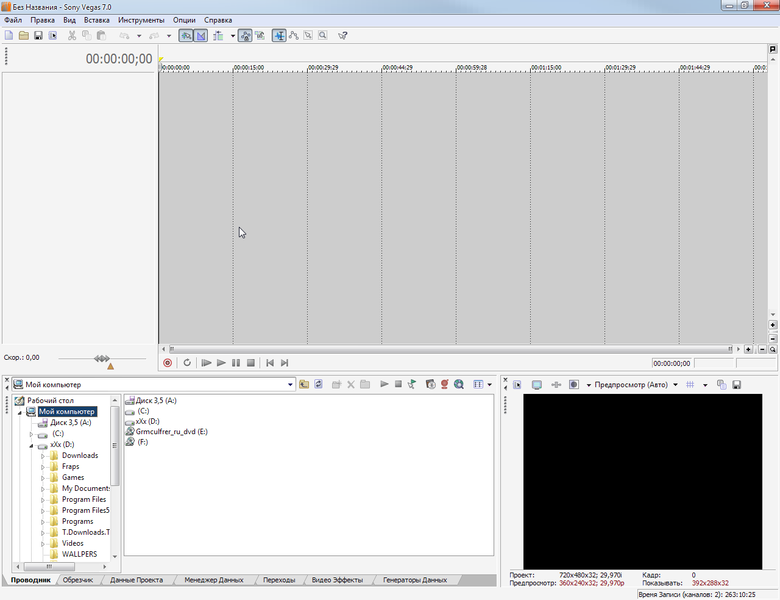This screenshot has width=780, height=600.
Task: Click Stop Preview icon in Explorer
Action: click(398, 385)
